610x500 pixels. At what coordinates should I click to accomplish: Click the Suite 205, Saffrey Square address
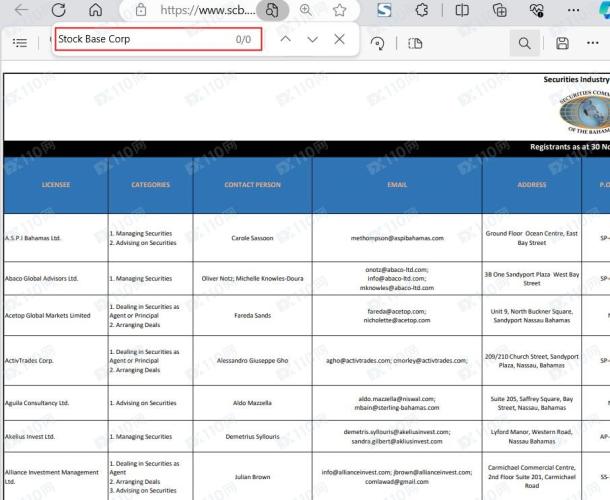(x=531, y=403)
